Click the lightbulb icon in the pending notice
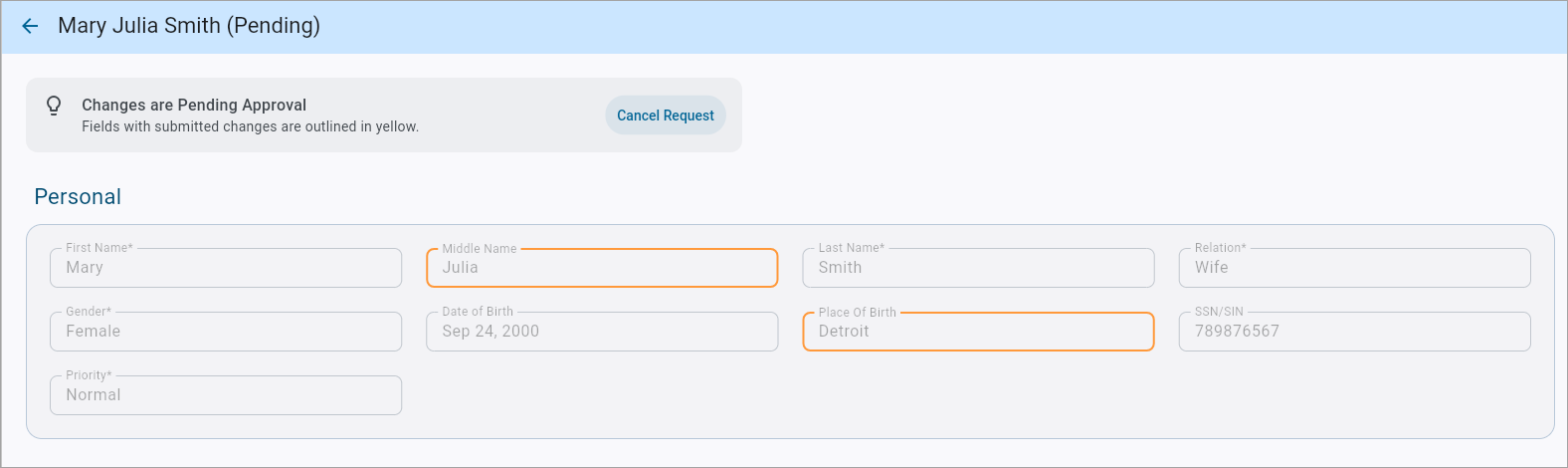 coord(54,106)
